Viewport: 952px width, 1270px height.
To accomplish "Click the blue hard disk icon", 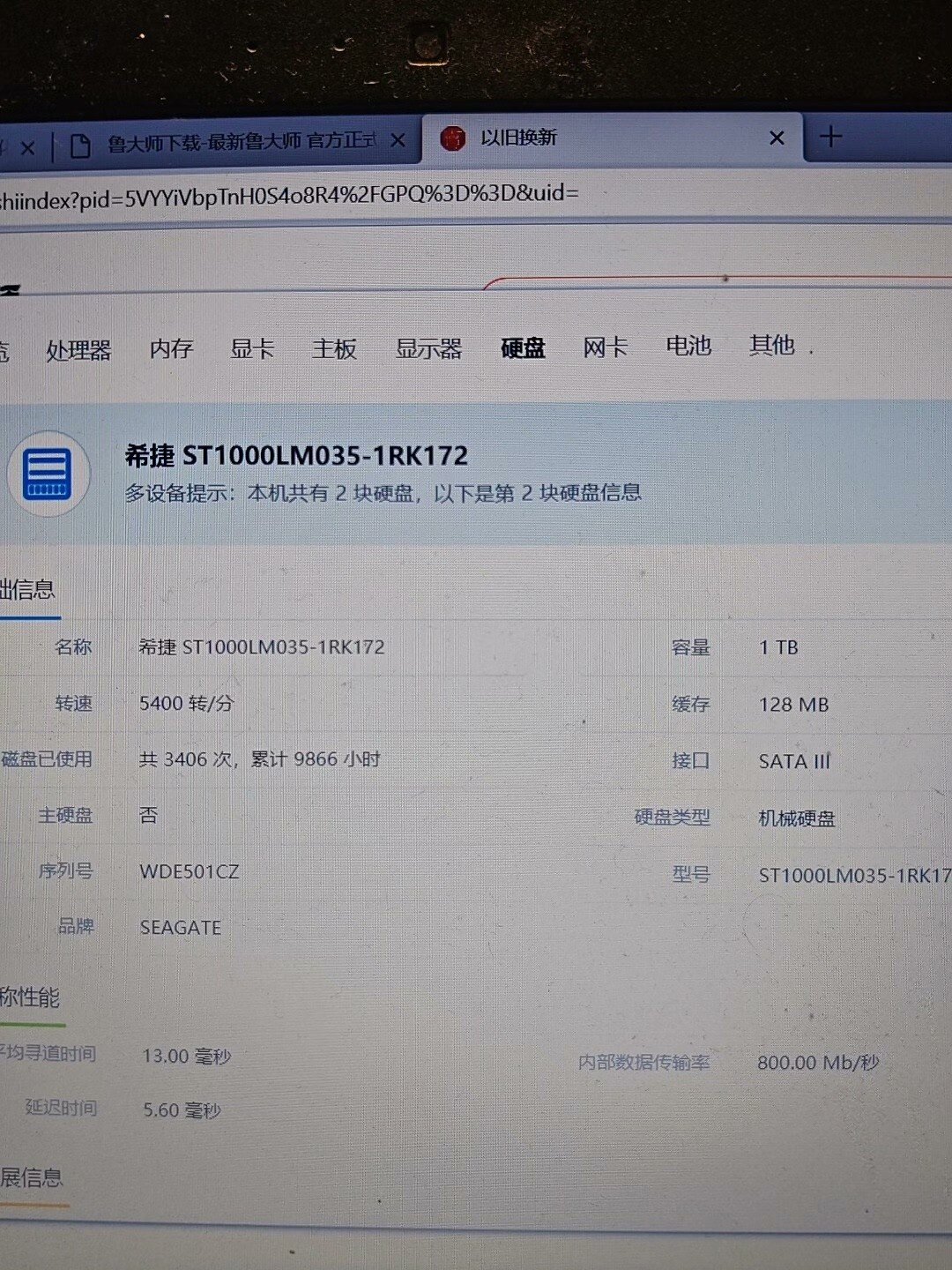I will pos(48,474).
